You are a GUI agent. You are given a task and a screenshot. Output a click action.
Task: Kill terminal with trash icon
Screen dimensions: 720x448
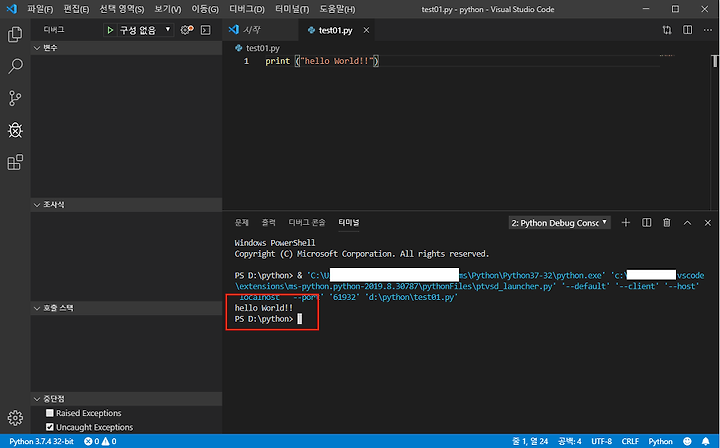667,223
